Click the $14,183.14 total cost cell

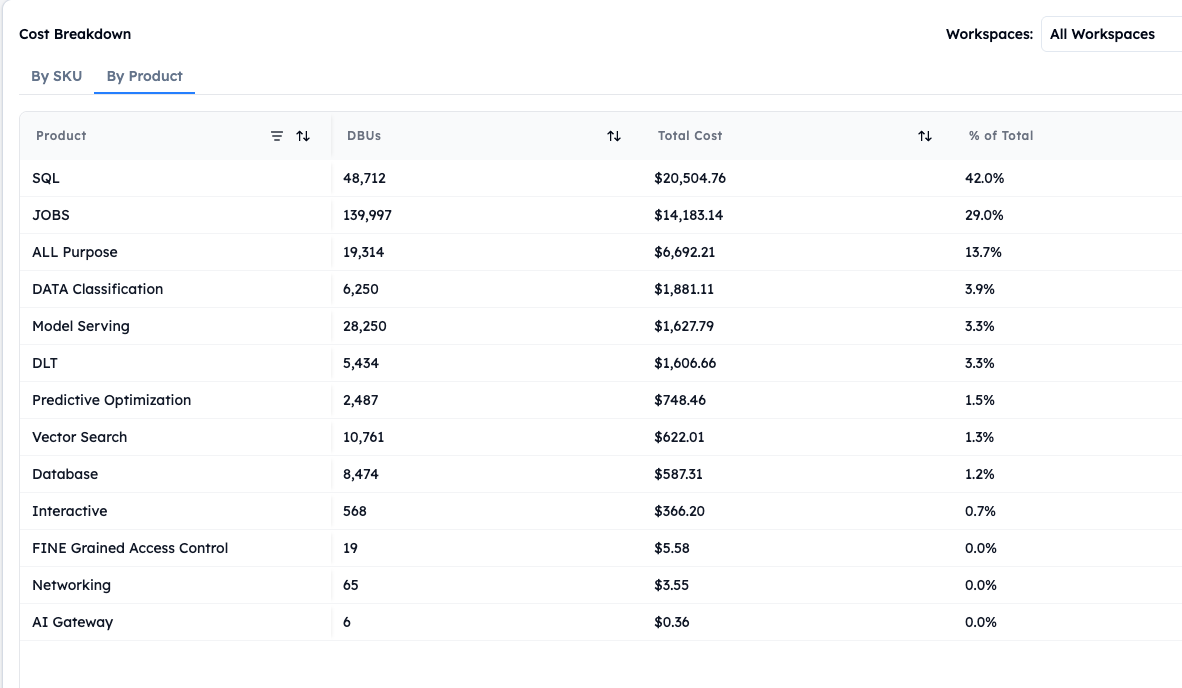pos(688,216)
